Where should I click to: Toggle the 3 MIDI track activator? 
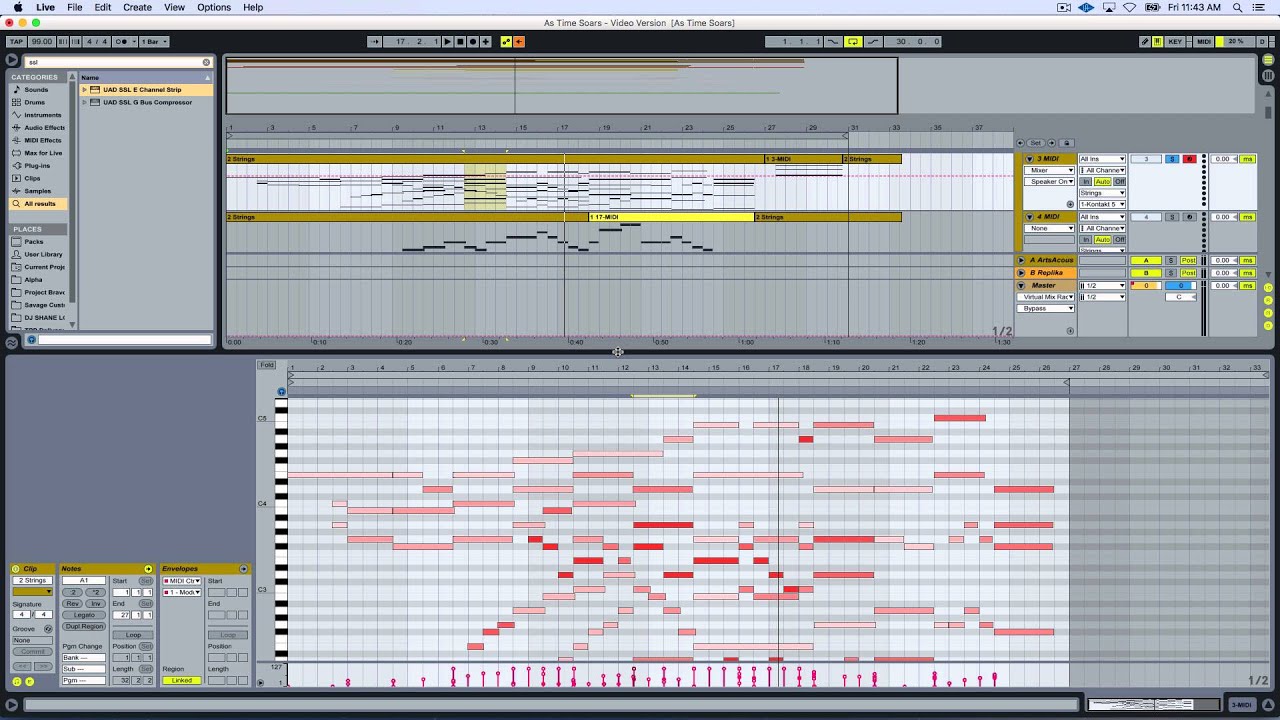coord(1146,159)
